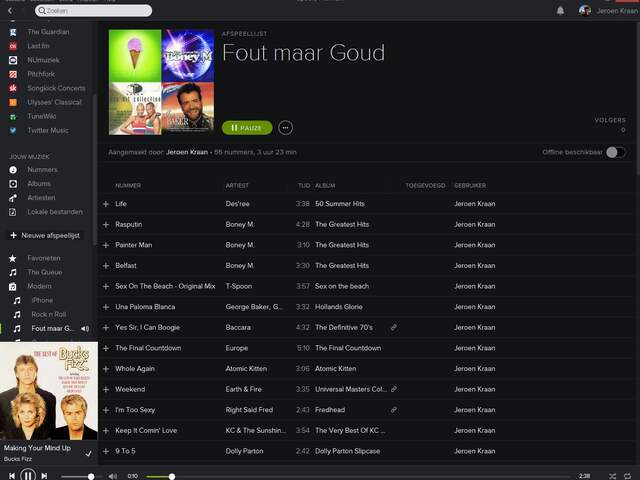The height and width of the screenshot is (480, 640).
Task: Sort by the Album column header
Action: tap(325, 185)
